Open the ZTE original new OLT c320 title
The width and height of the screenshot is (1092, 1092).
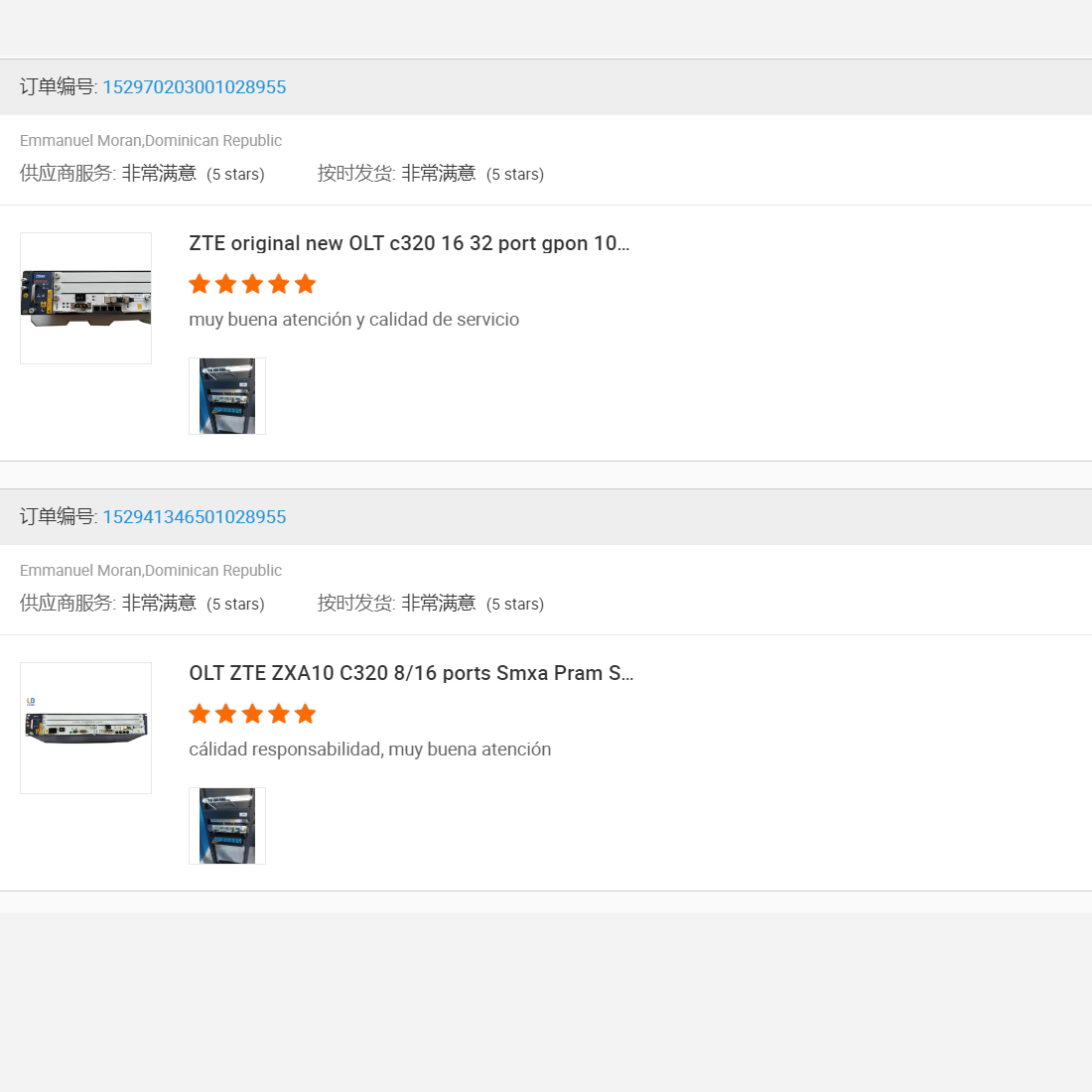pos(409,244)
